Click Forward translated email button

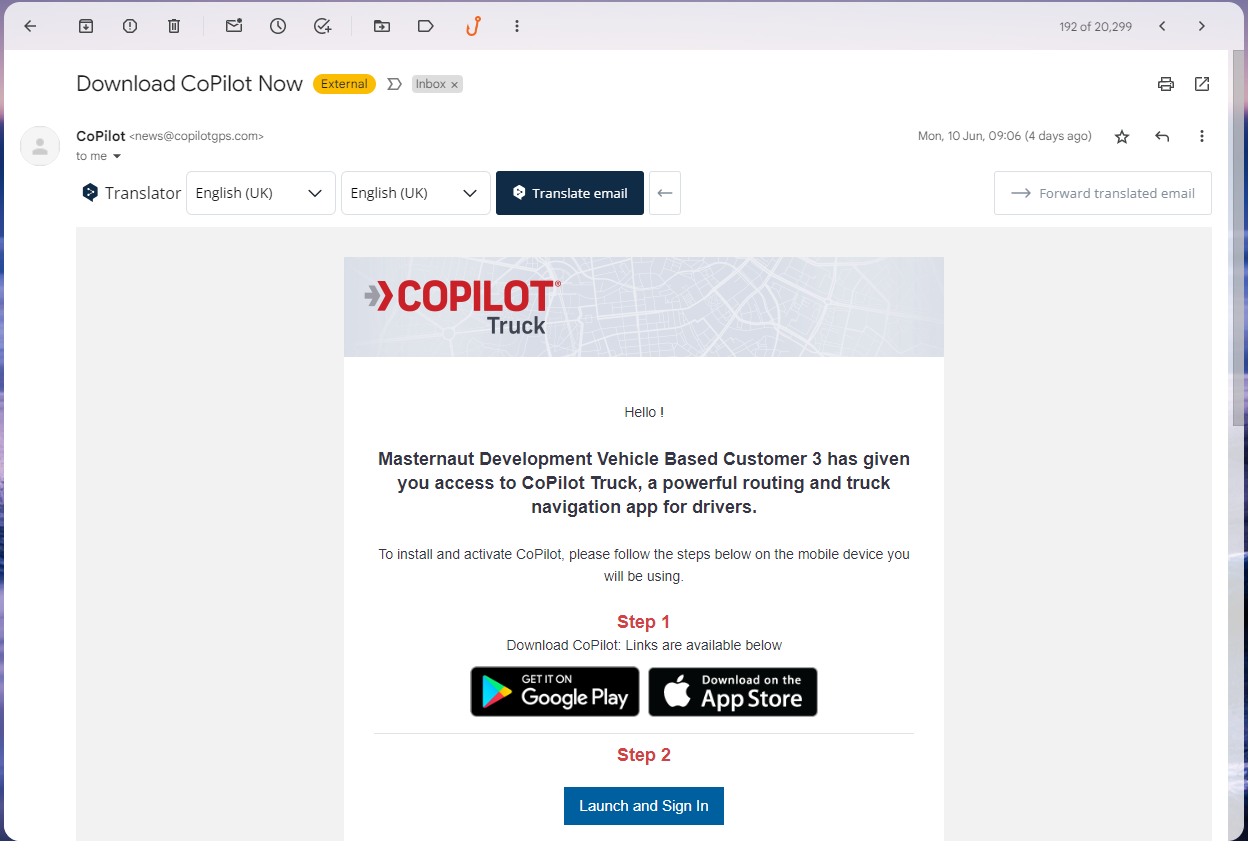coord(1103,193)
